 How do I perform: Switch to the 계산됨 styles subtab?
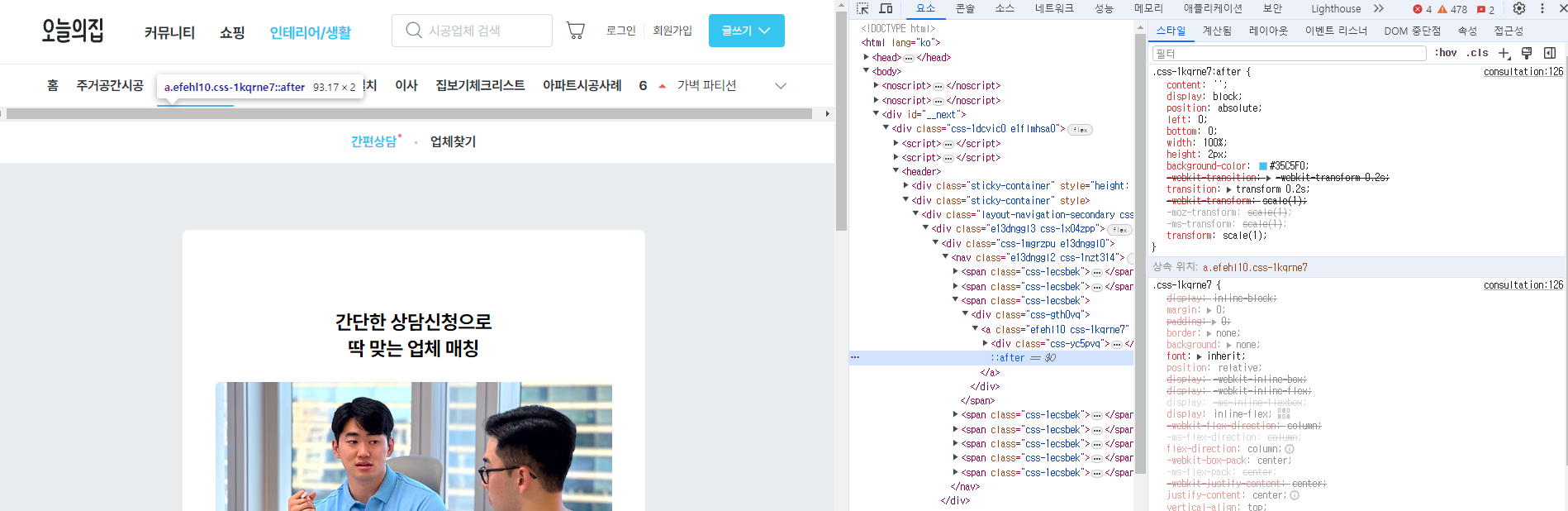(1217, 31)
